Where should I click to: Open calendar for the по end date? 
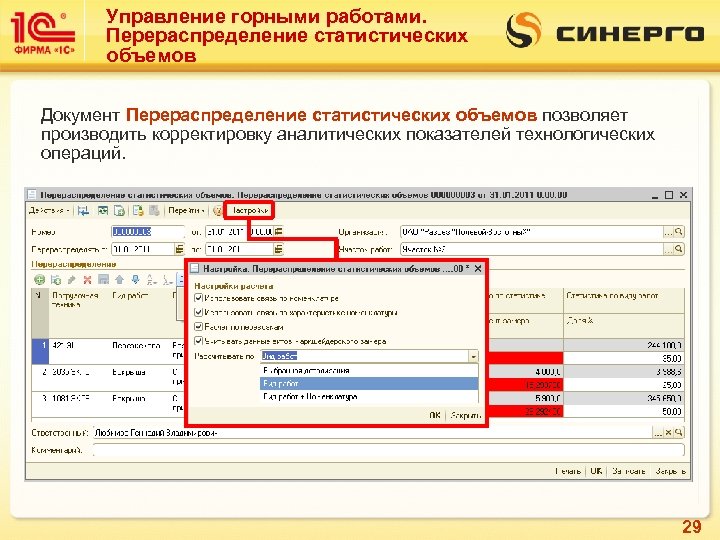coord(278,249)
